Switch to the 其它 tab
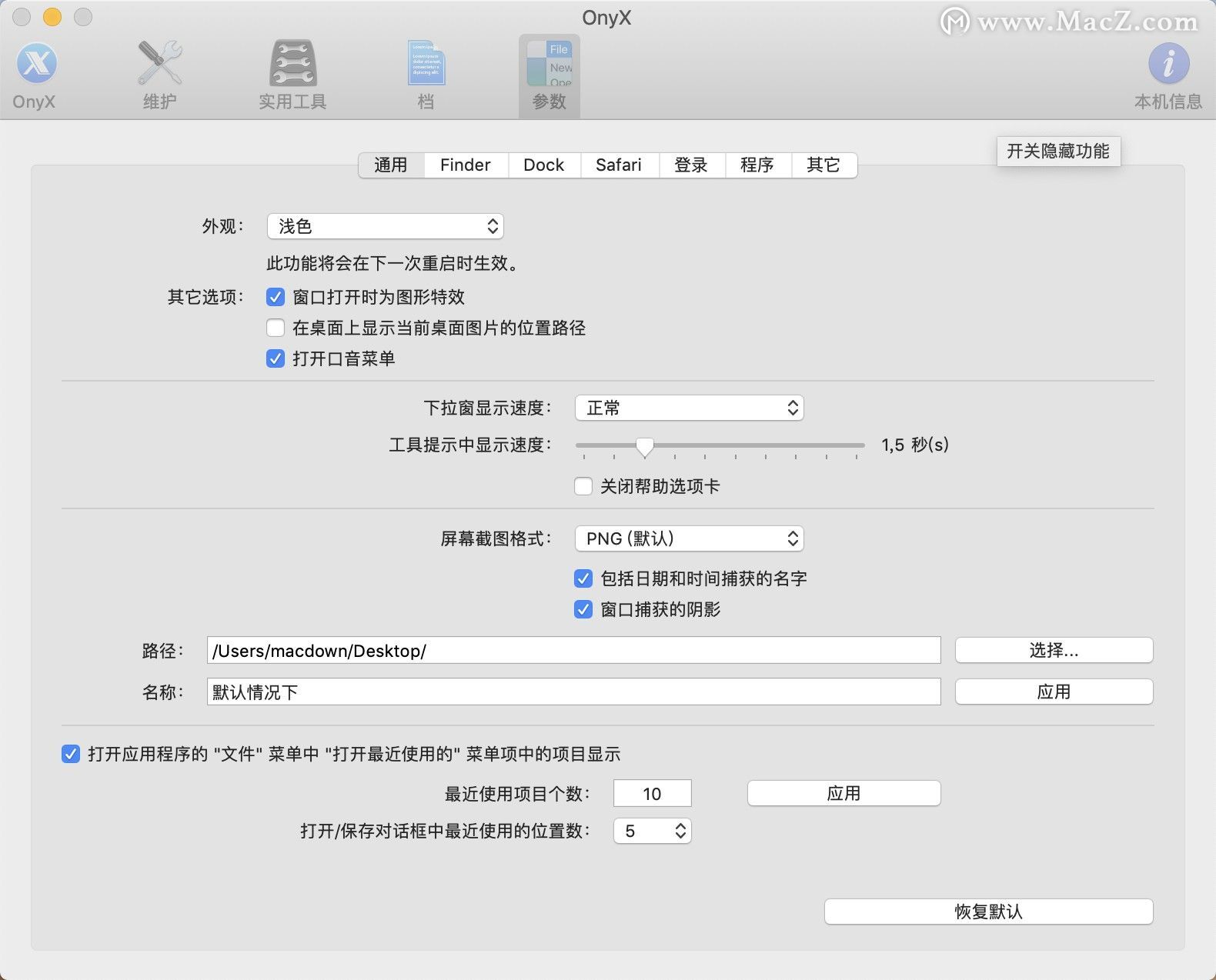 point(823,165)
